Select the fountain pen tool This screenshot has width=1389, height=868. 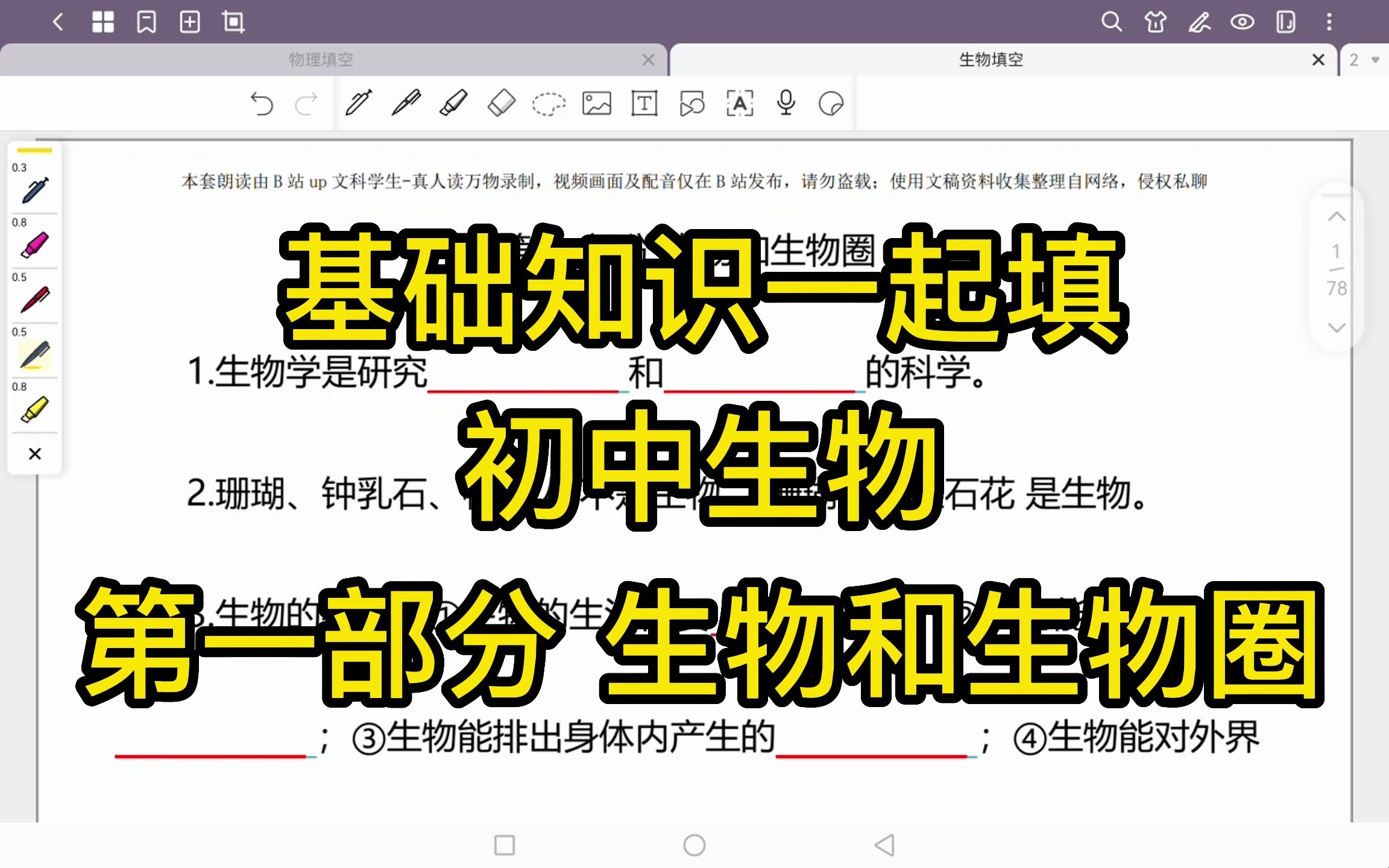[x=358, y=103]
